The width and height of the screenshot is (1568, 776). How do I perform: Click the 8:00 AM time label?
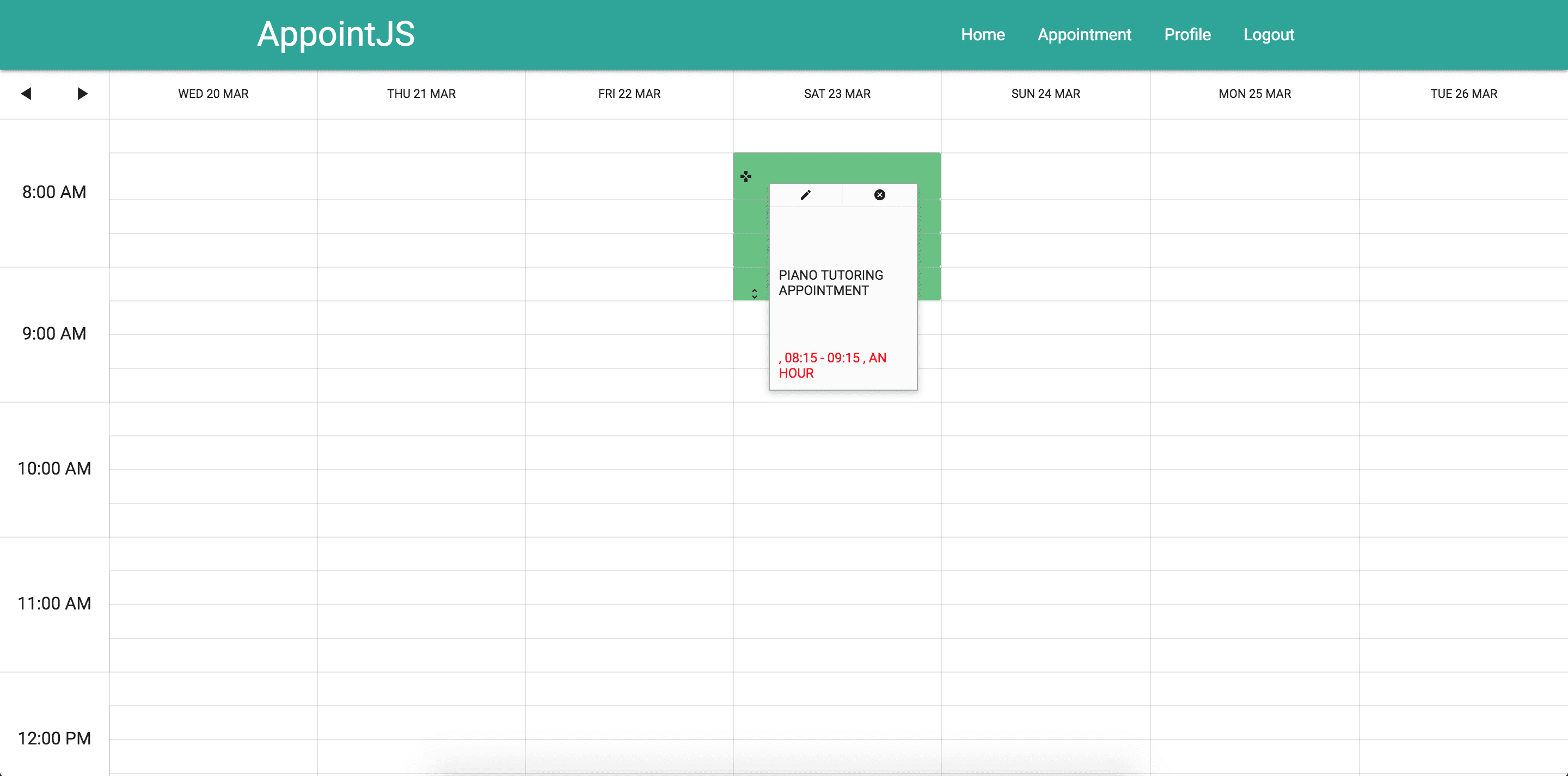pos(54,192)
